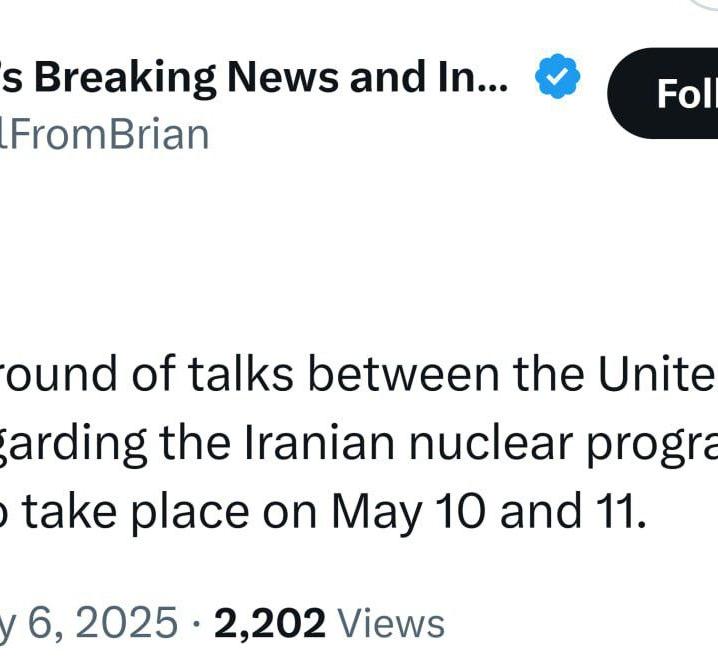Screen dimensions: 718x661
Task: Follow this Breaking News account
Action: pos(663,93)
